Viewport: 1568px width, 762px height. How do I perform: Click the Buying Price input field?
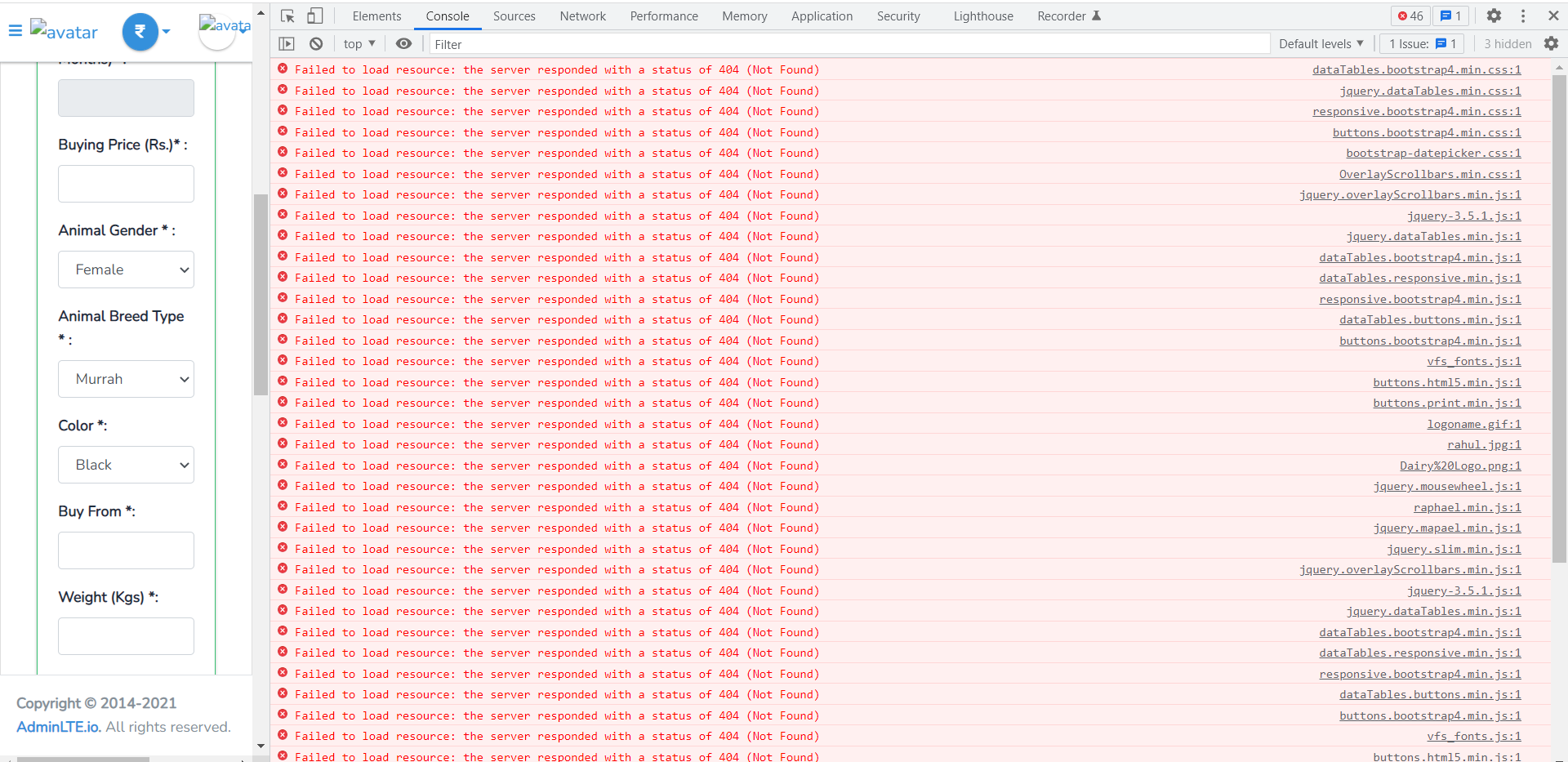point(126,184)
